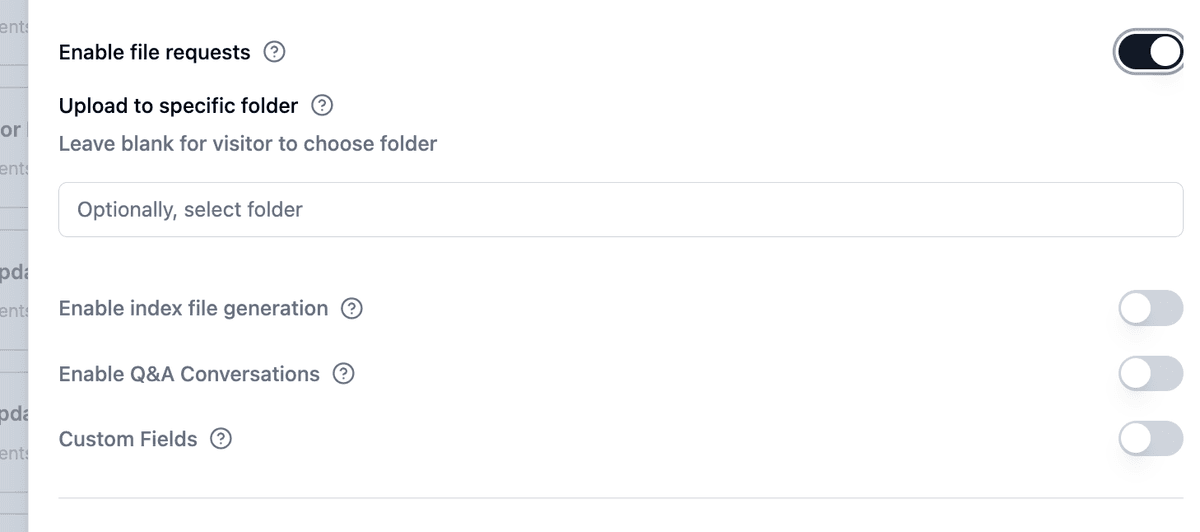Viewport: 1200px width, 532px height.
Task: Show help for Enable Q&A Conversations
Action: pos(343,374)
